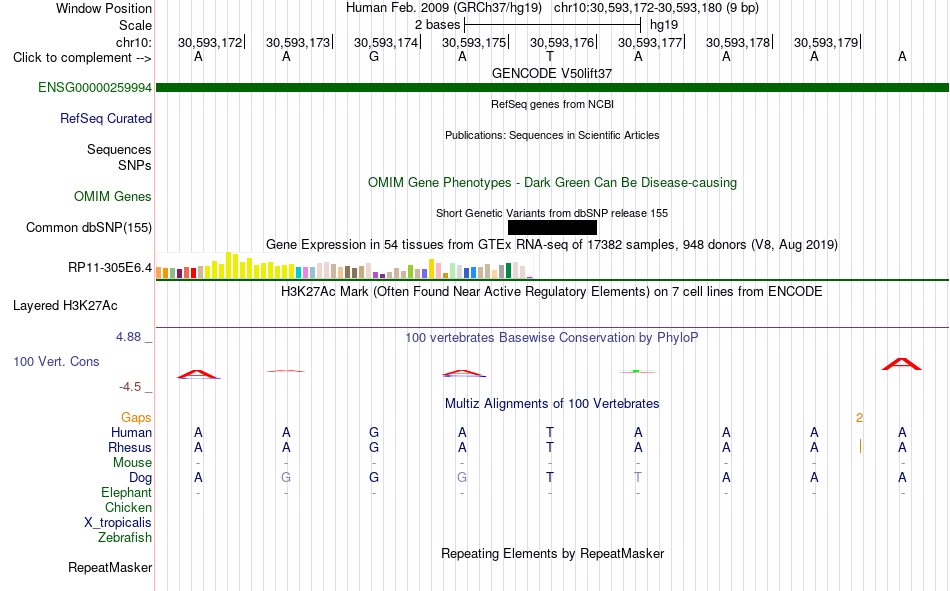950x591 pixels.
Task: Open the Layered H3K27Ac track label
Action: [65, 306]
